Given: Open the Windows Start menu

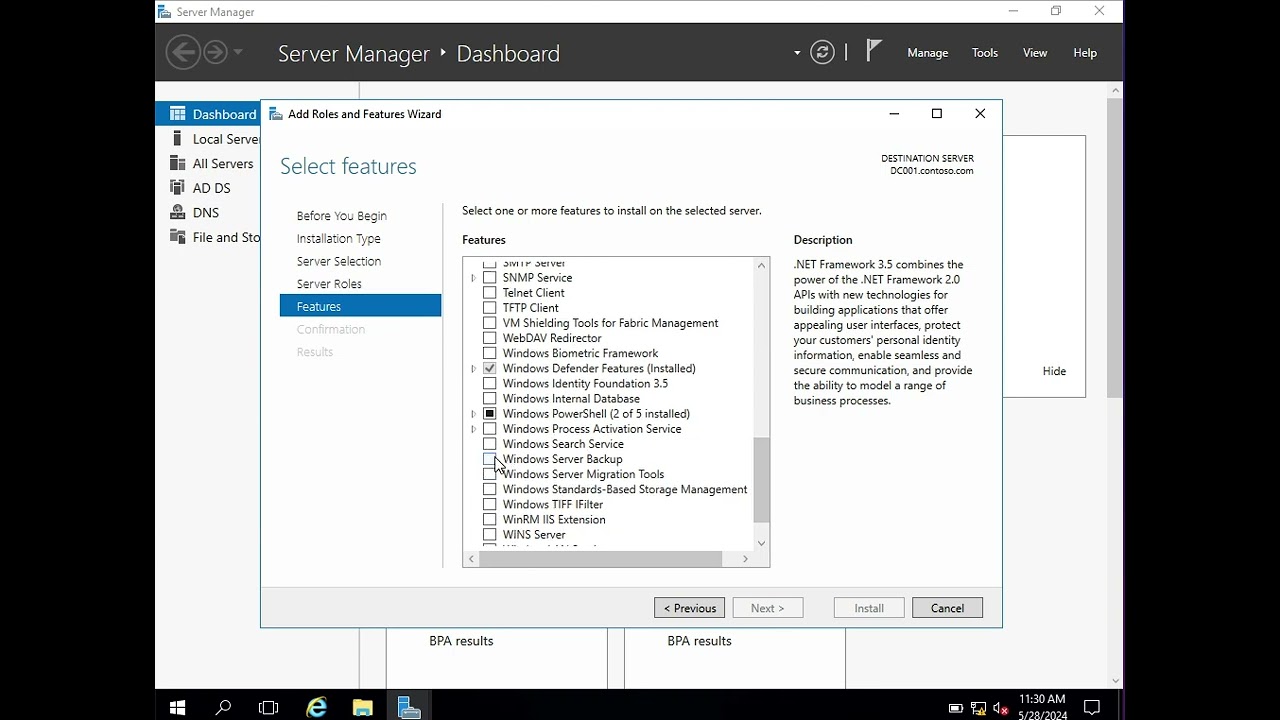Looking at the screenshot, I should pos(178,708).
